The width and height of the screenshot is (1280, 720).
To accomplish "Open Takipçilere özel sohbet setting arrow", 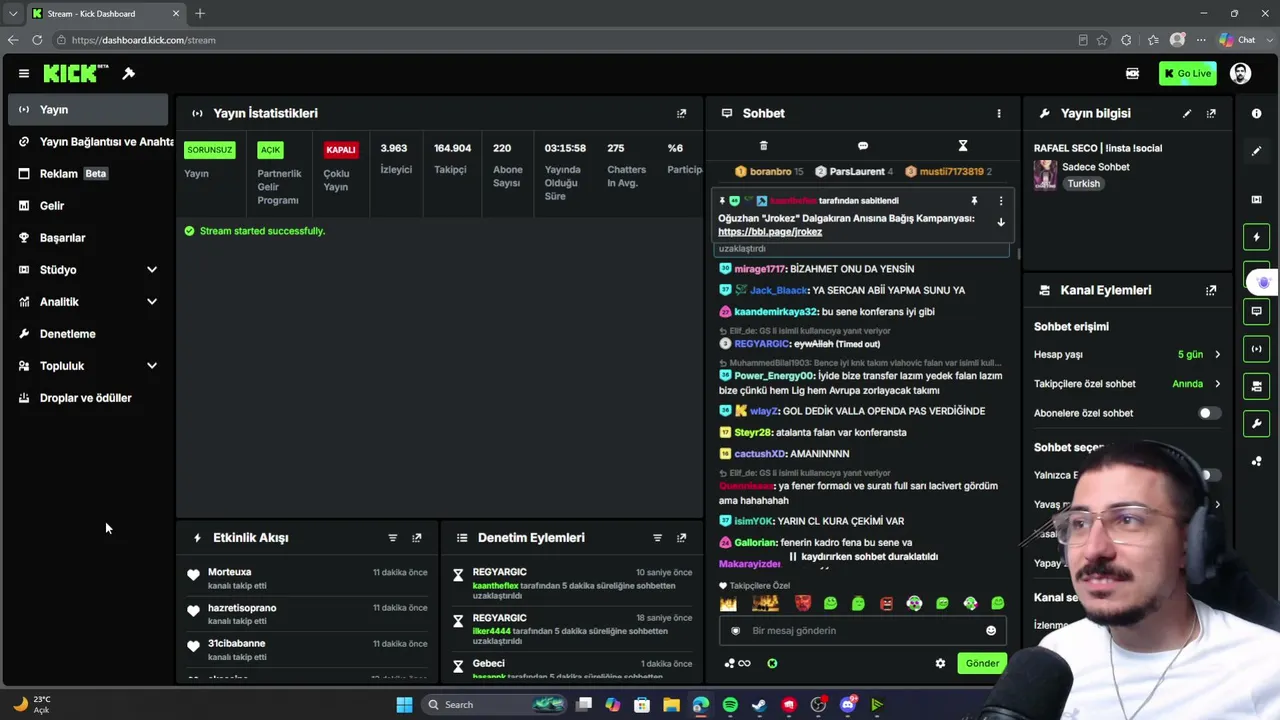I will 1217,384.
